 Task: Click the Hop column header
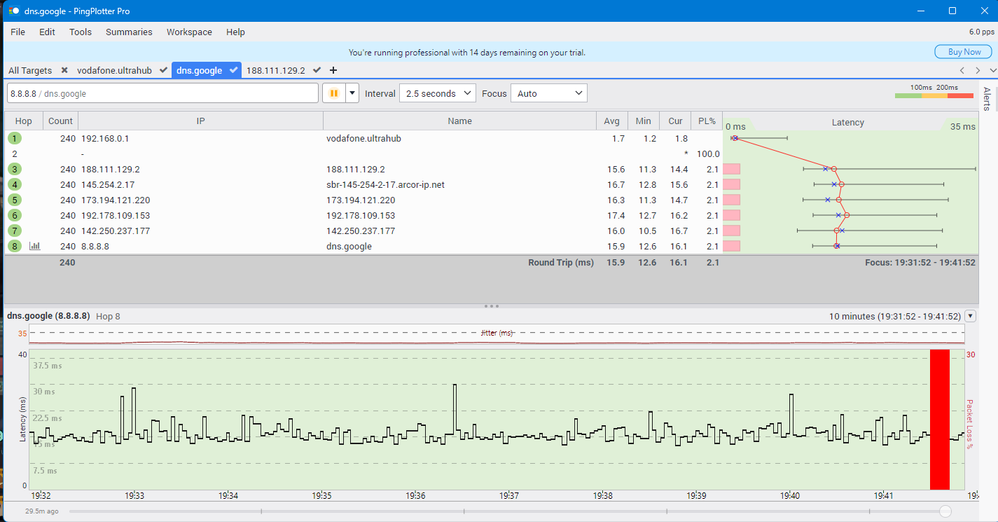24,121
